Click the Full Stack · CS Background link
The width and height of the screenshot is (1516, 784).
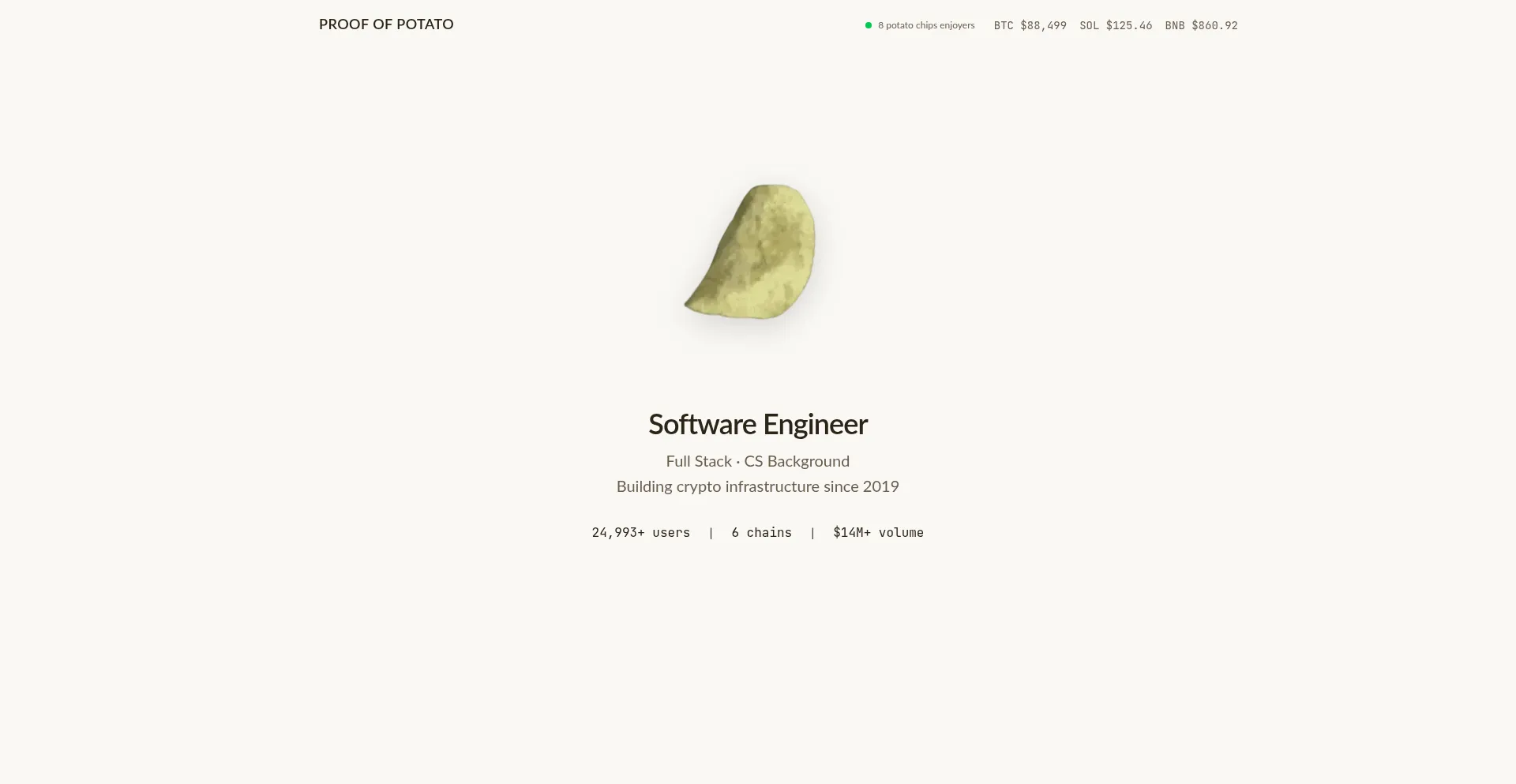coord(757,460)
